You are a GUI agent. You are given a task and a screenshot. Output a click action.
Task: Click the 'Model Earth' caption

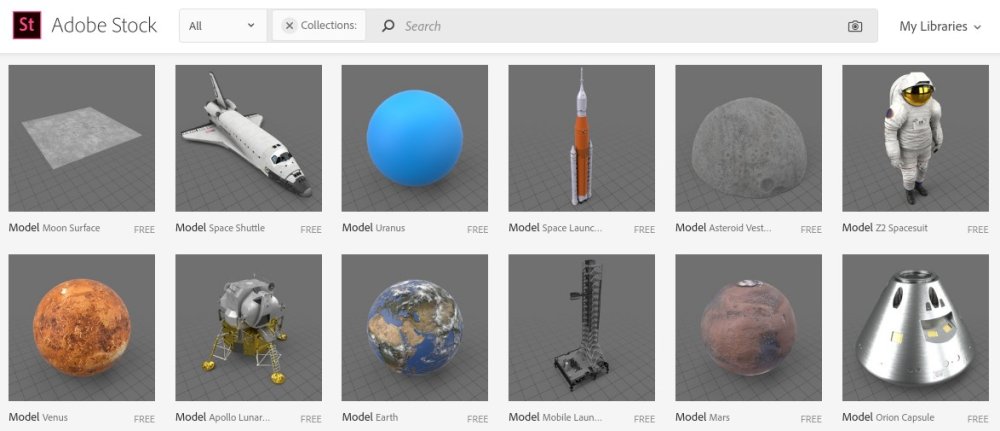370,417
